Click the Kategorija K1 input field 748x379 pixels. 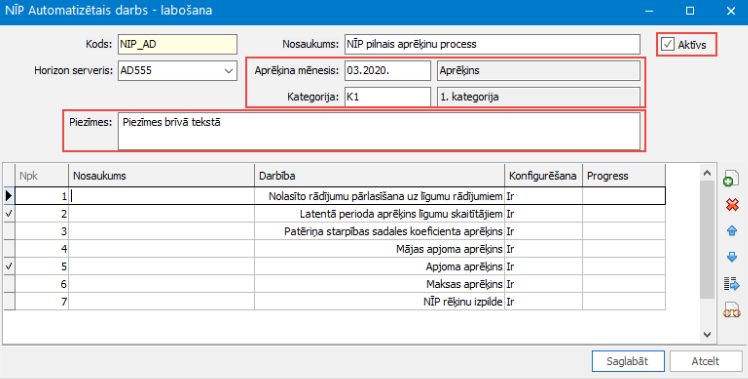click(x=387, y=97)
